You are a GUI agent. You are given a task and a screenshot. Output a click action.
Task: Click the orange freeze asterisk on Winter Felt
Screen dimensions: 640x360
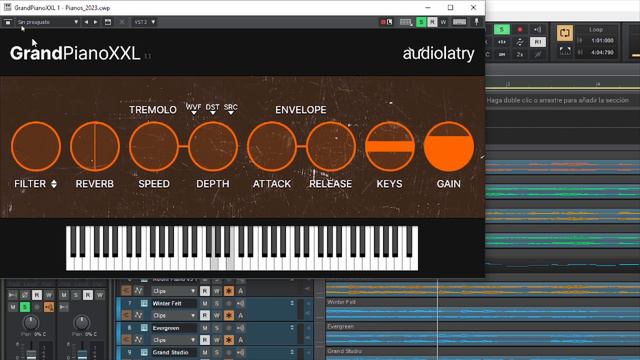pyautogui.click(x=229, y=316)
